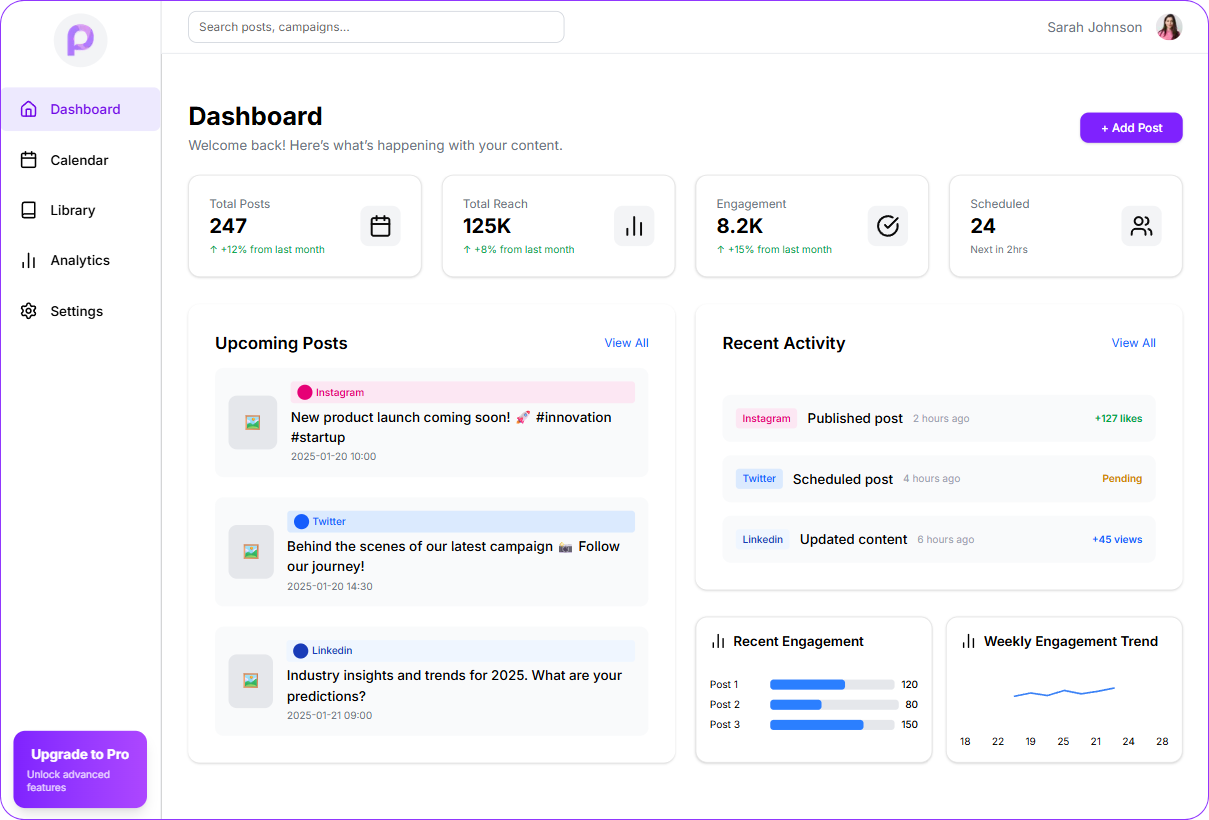Screen dimensions: 1209x820
Task: Click the search posts and campaigns field
Action: click(x=376, y=27)
